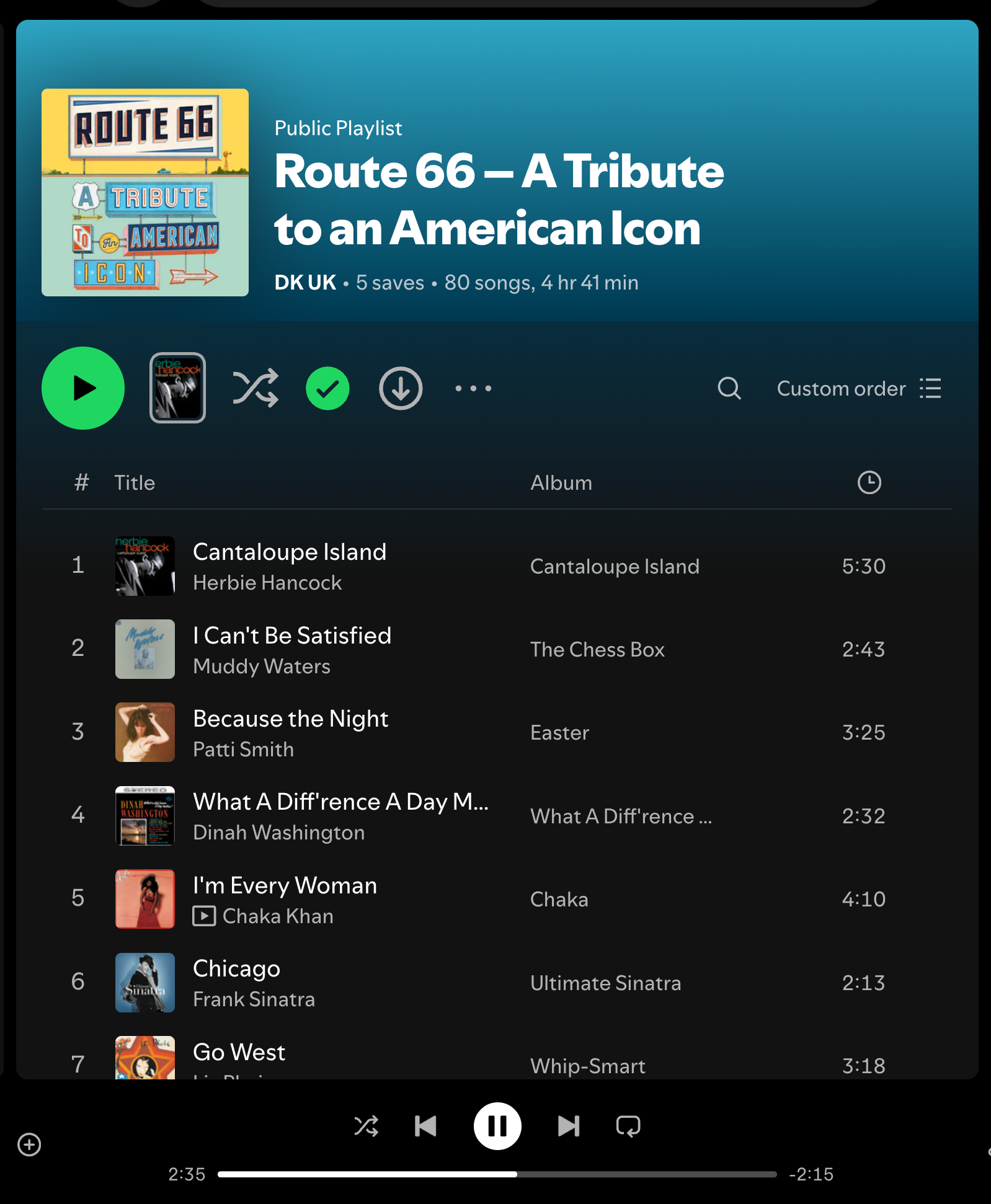Sort by the Title column header
991x1204 pixels.
[135, 482]
